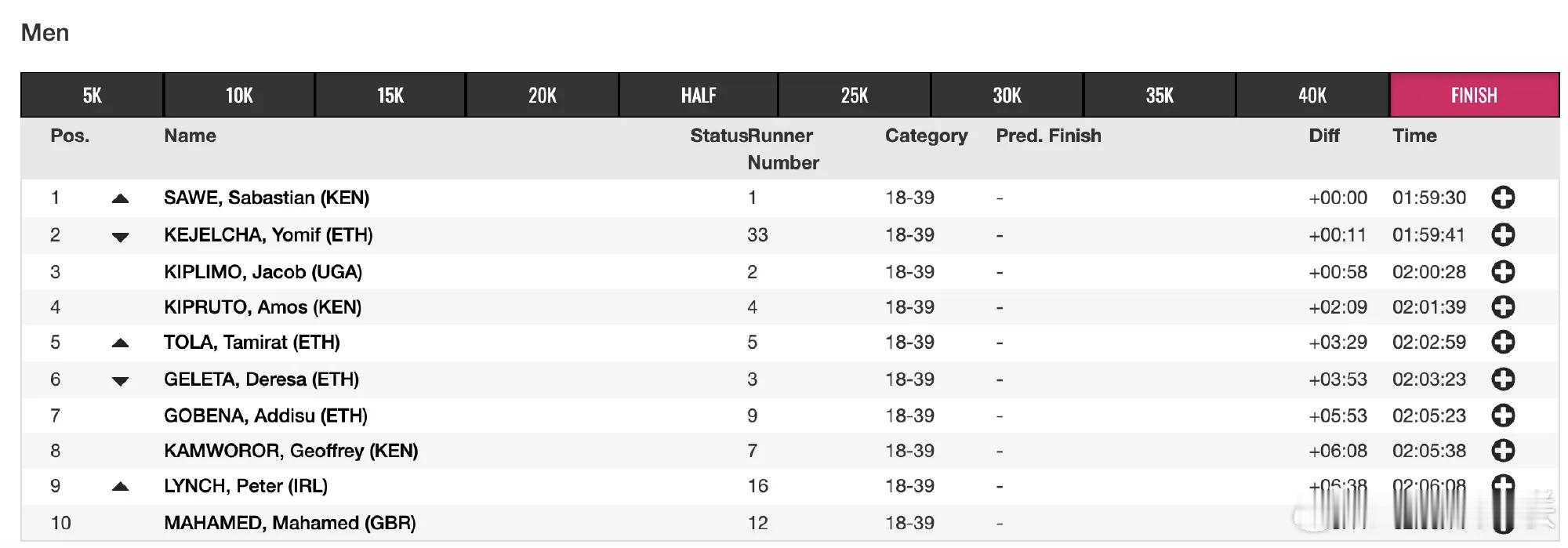Viewport: 1568px width, 548px height.
Task: Click plus icon for KIPRUTO, Amos
Action: [1502, 307]
